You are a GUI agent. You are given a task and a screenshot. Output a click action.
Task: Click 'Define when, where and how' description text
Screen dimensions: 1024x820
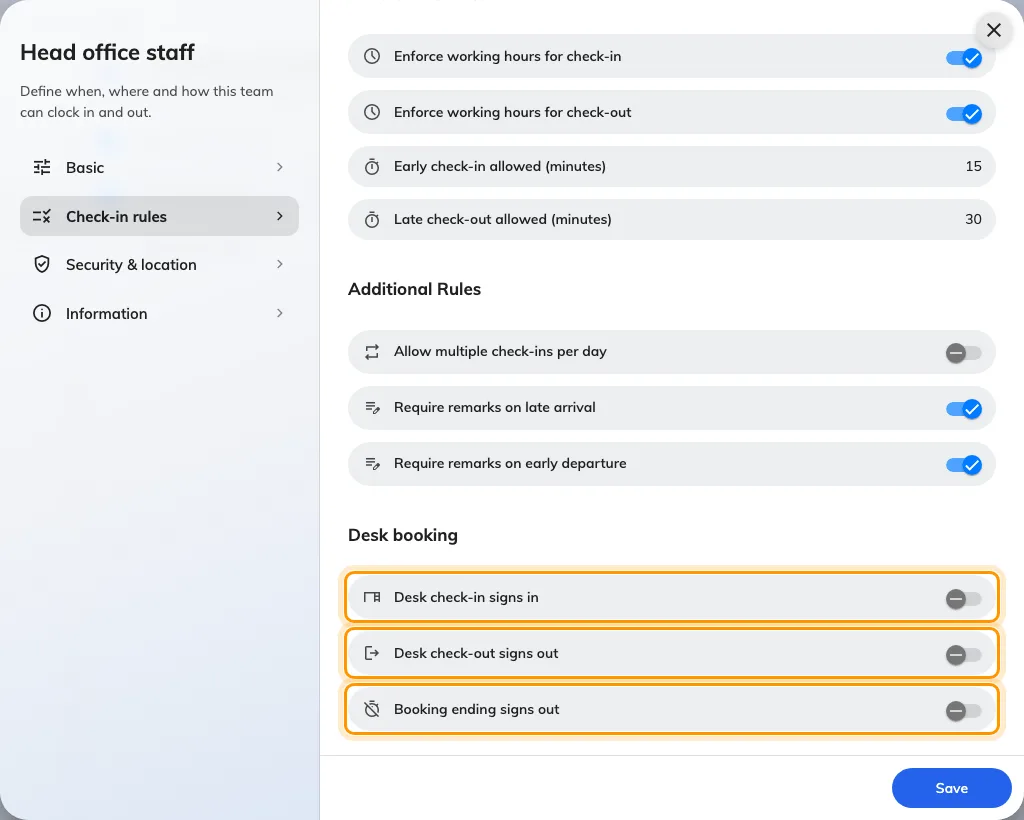coord(146,102)
